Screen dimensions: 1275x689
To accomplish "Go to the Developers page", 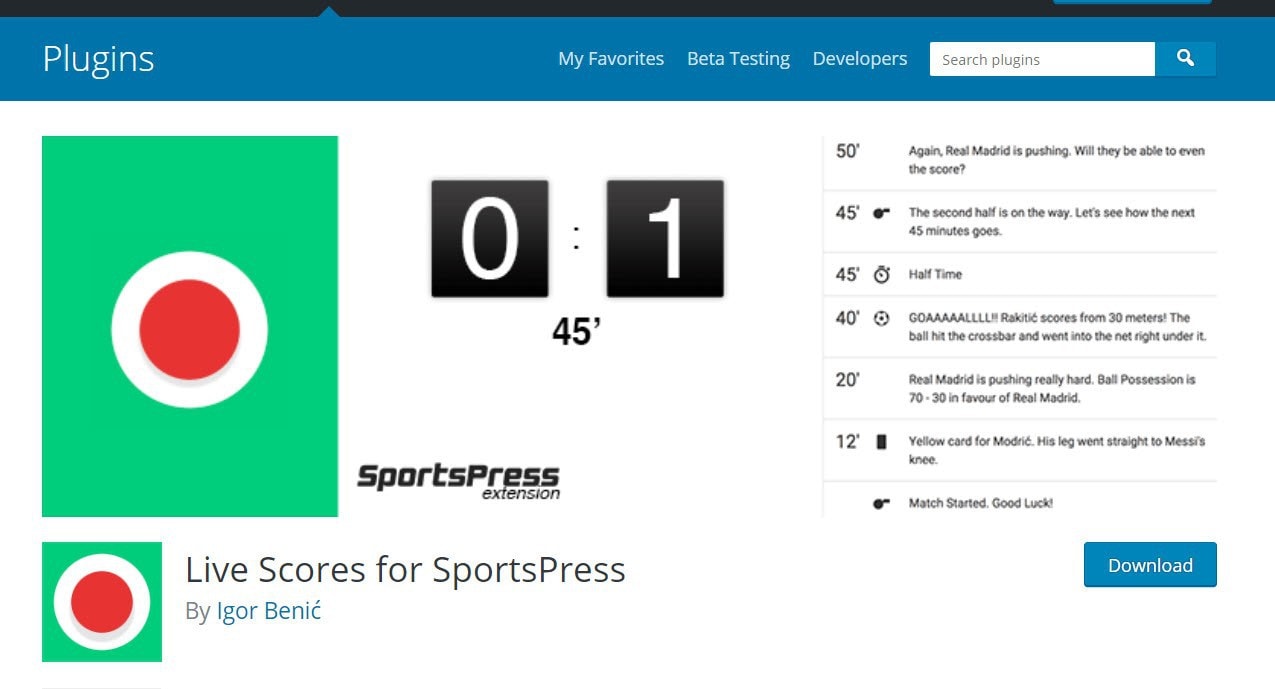I will pos(860,59).
